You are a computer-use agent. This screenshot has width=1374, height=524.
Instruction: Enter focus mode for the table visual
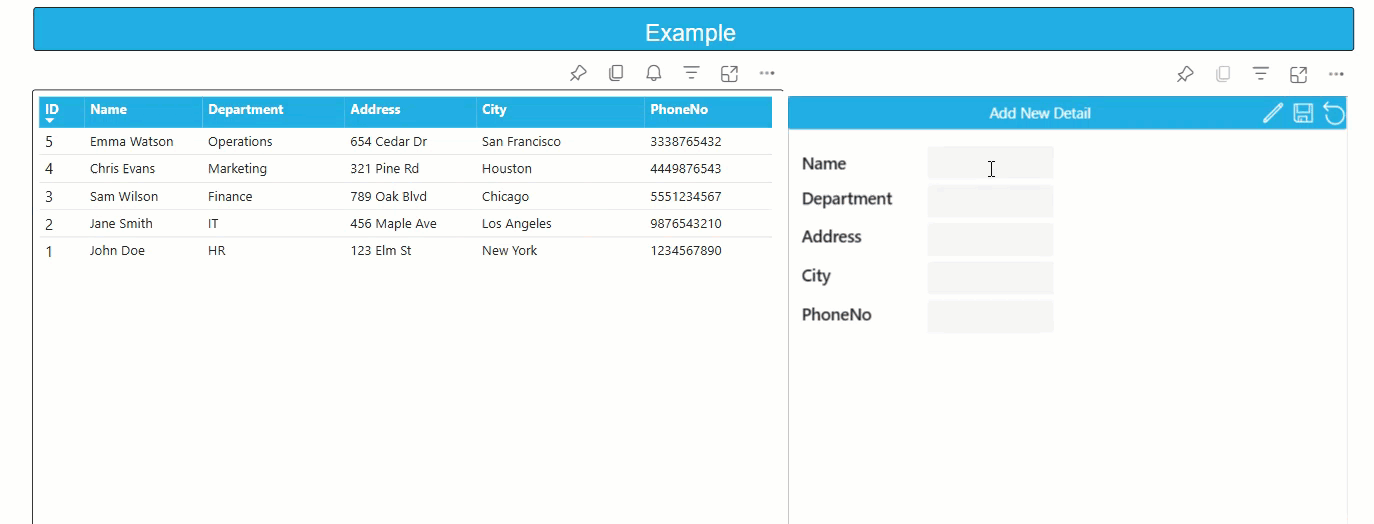(729, 73)
